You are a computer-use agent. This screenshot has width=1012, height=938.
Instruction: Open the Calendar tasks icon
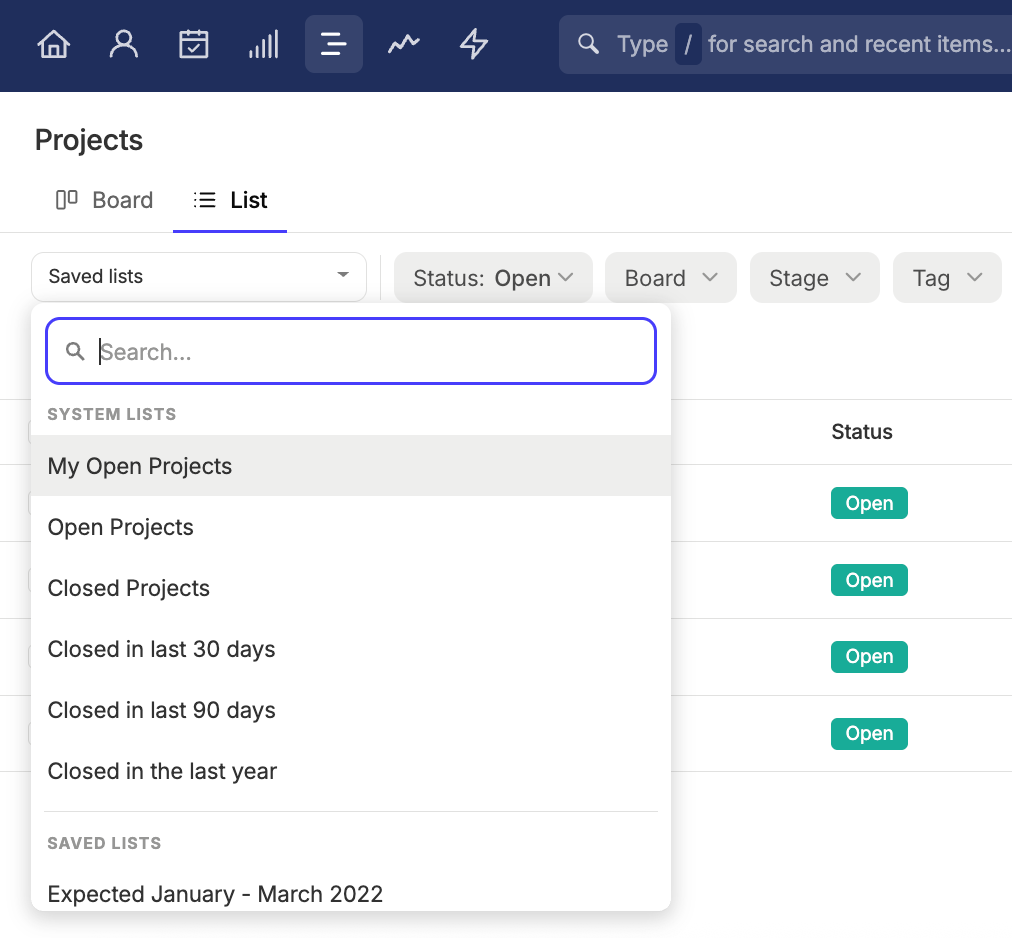tap(194, 45)
